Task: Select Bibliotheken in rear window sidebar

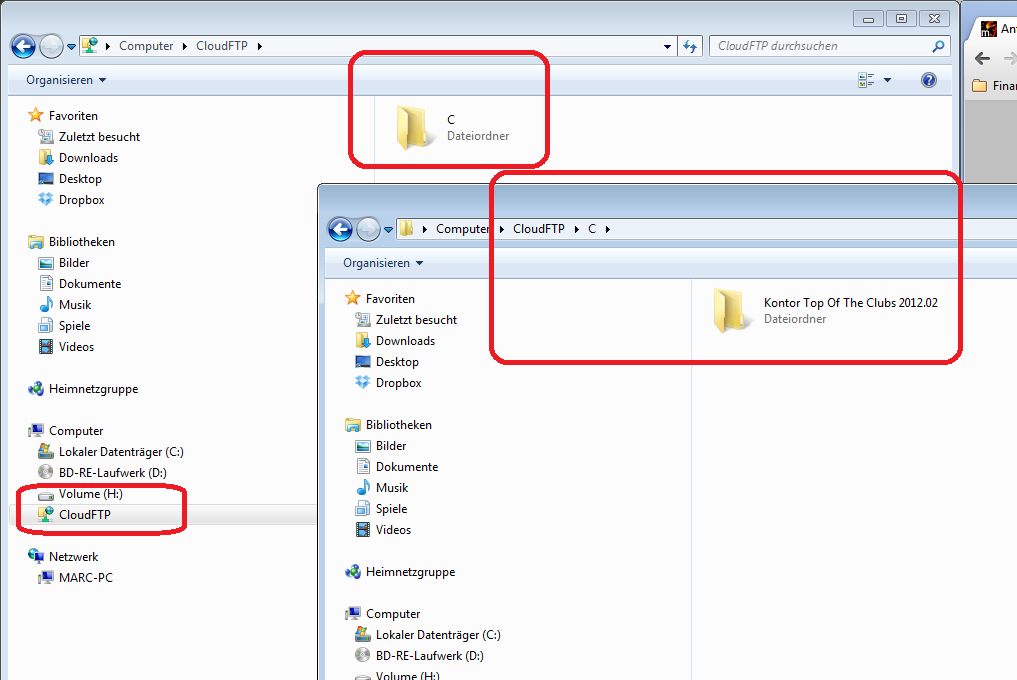Action: coord(71,241)
